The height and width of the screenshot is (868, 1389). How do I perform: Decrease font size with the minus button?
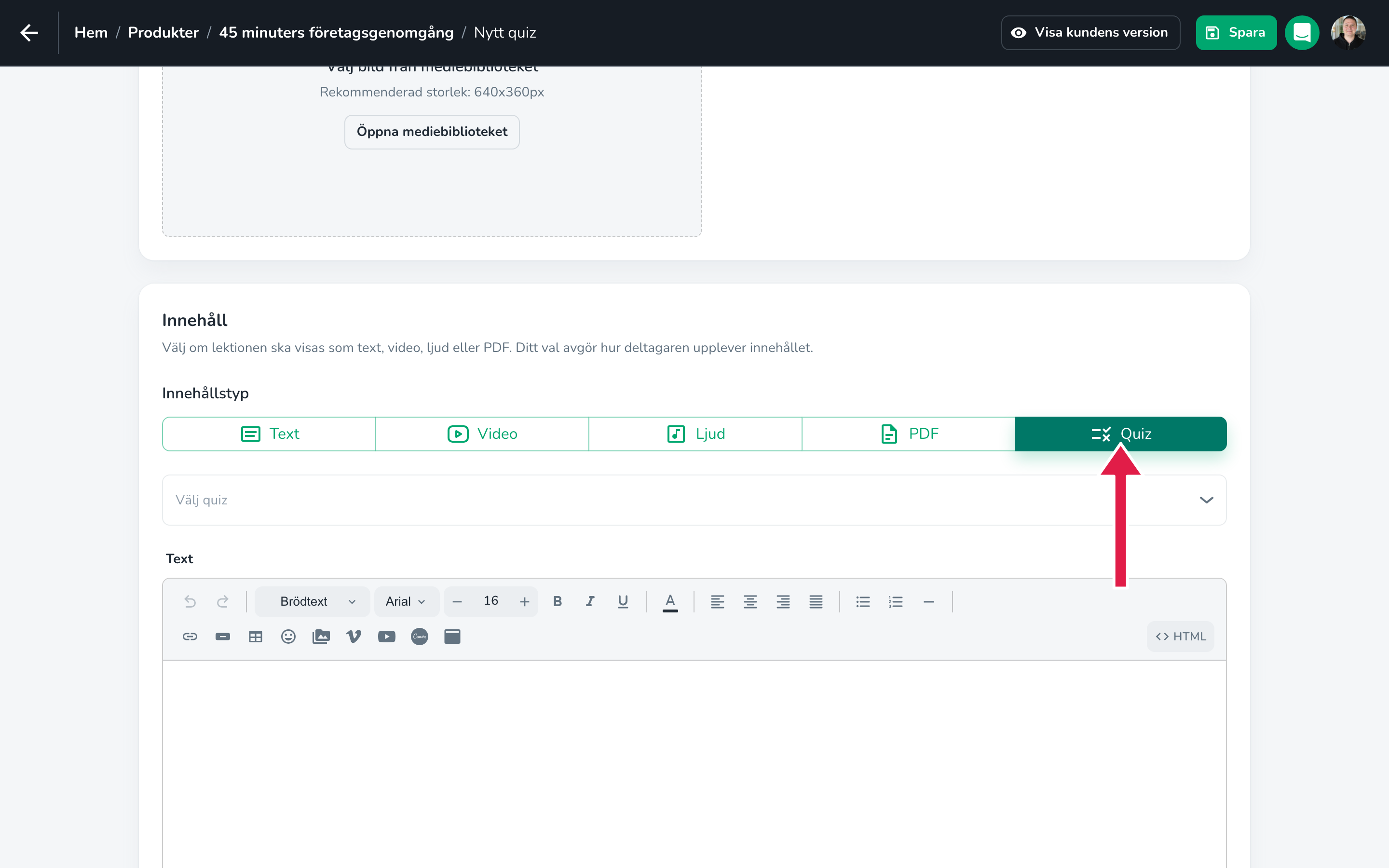tap(457, 602)
